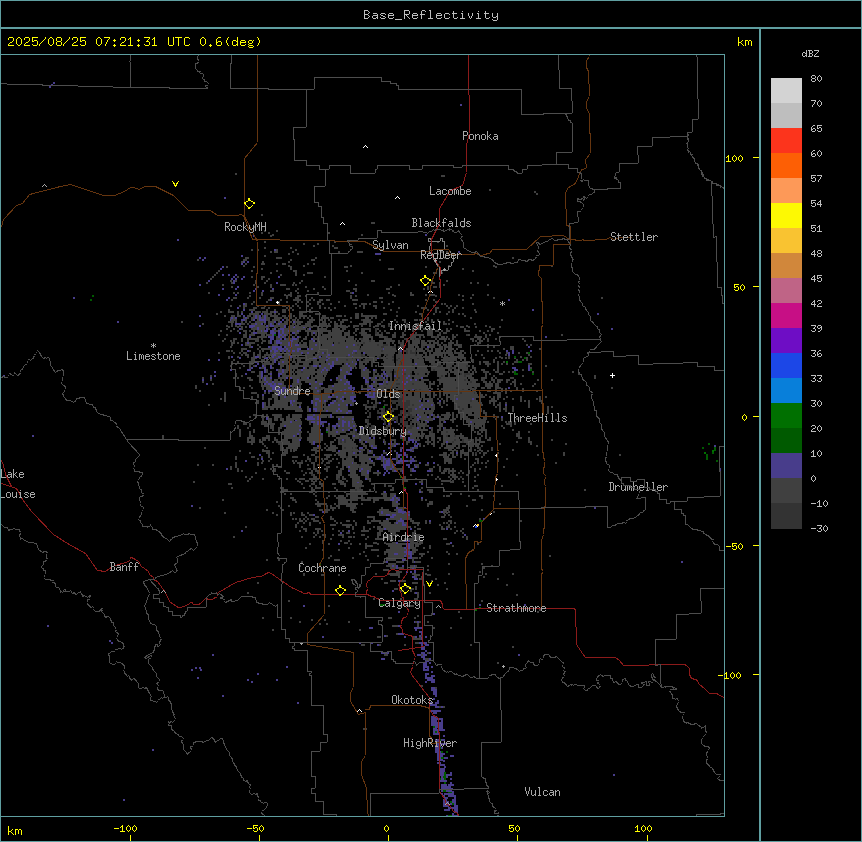Click the yellow diamond marker above the Calgary label
The image size is (862, 842).
tap(405, 589)
